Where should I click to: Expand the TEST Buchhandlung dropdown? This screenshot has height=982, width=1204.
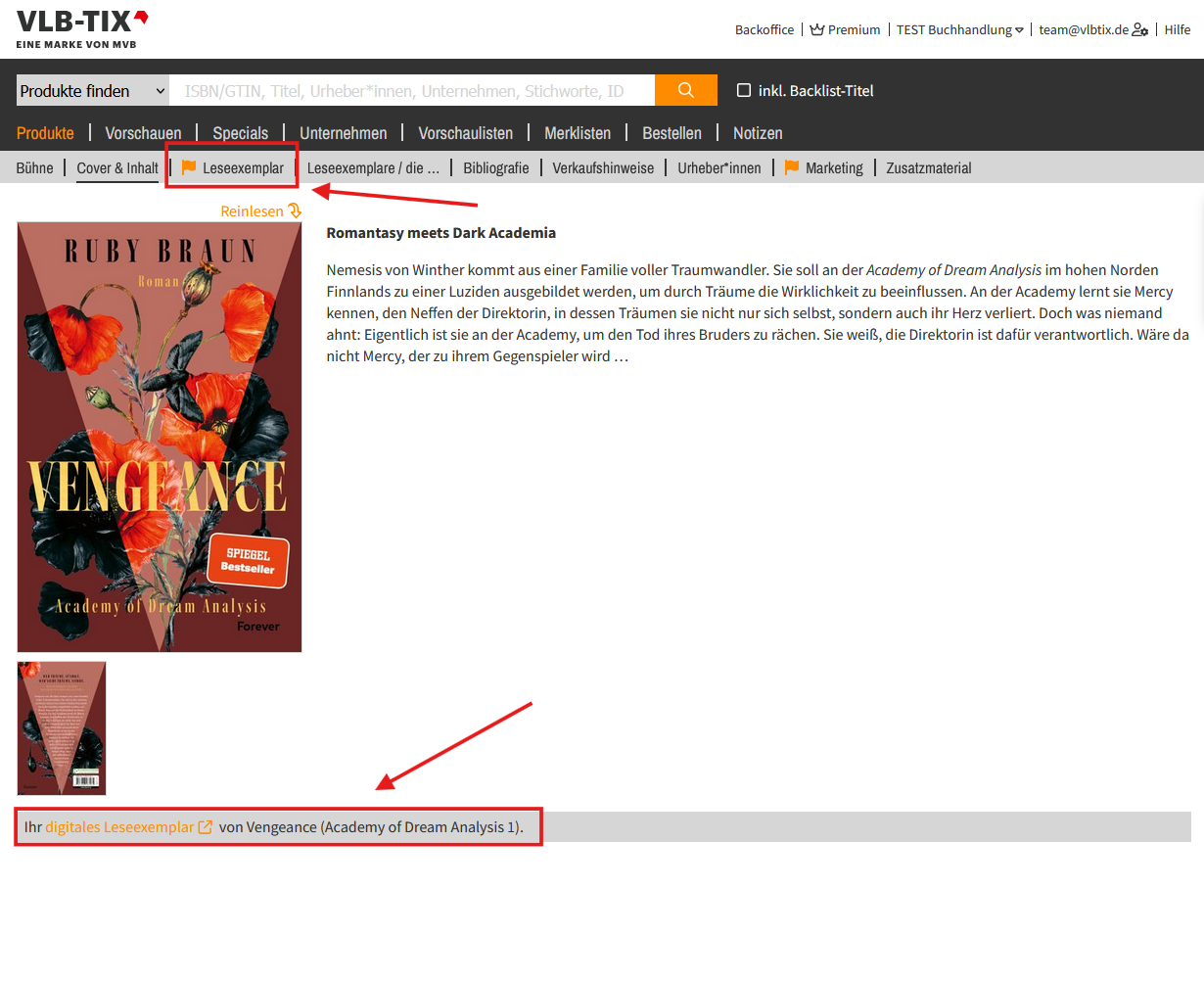click(960, 29)
